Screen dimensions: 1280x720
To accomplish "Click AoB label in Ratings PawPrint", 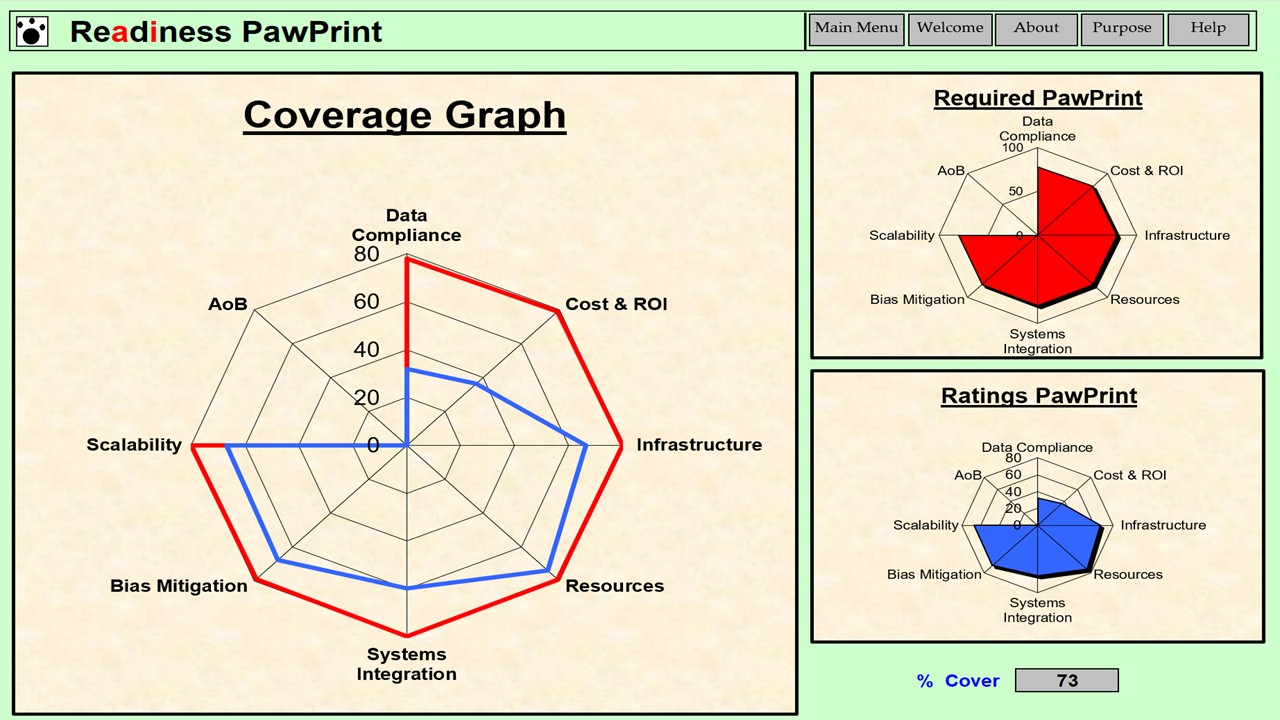I will (968, 475).
